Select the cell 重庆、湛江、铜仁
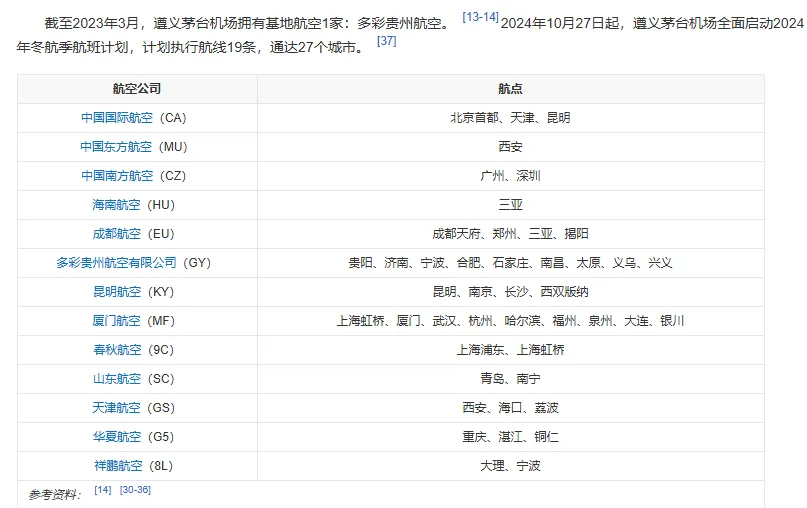 (x=511, y=437)
